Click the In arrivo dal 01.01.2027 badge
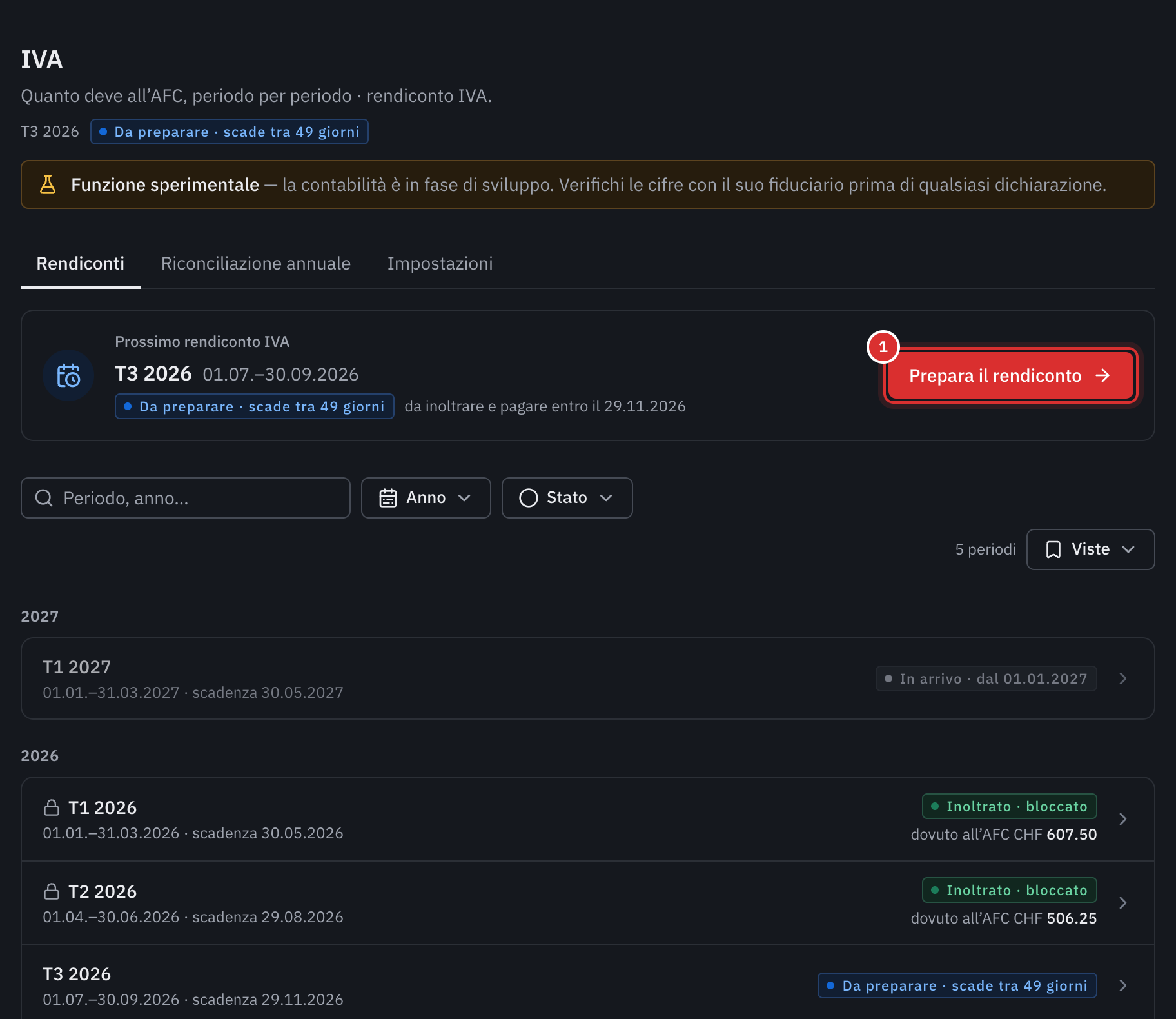The image size is (1176, 1019). 986,678
